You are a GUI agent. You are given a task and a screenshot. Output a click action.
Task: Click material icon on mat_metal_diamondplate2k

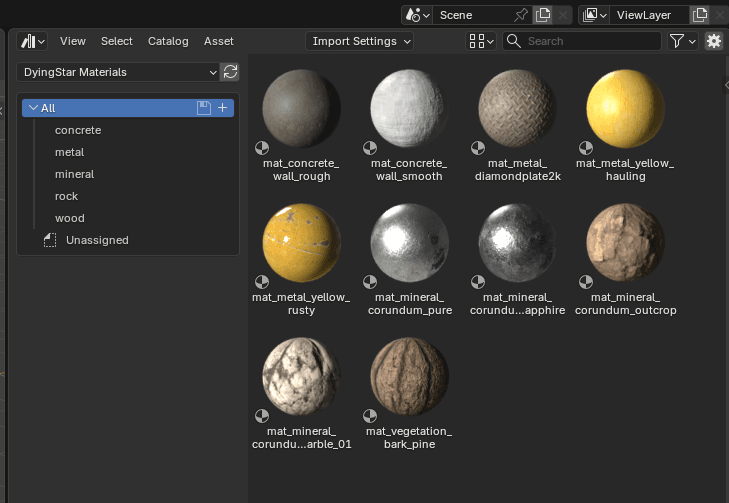(x=478, y=148)
